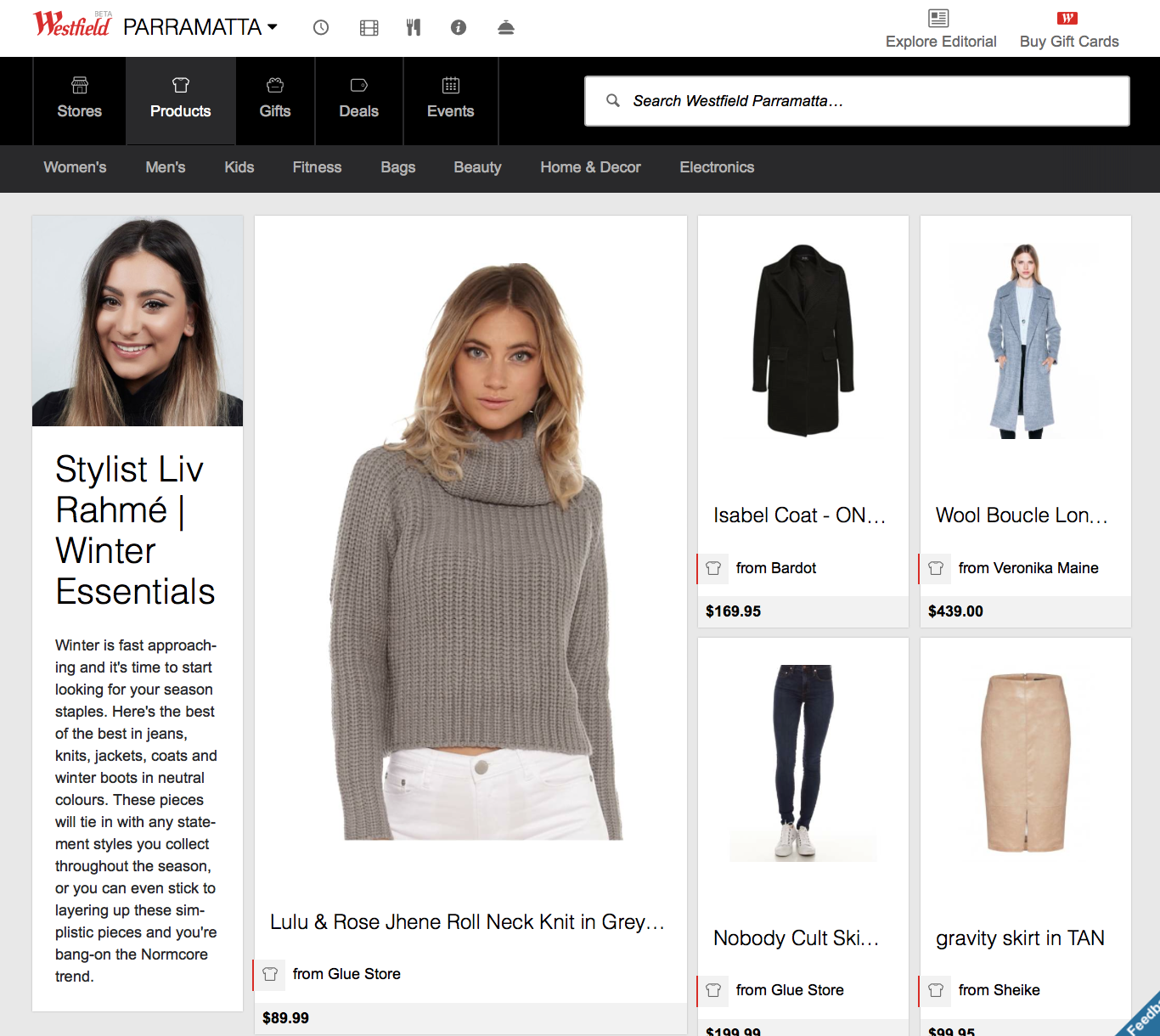Click the $89.99 price
Image resolution: width=1160 pixels, height=1036 pixels.
(x=286, y=1018)
